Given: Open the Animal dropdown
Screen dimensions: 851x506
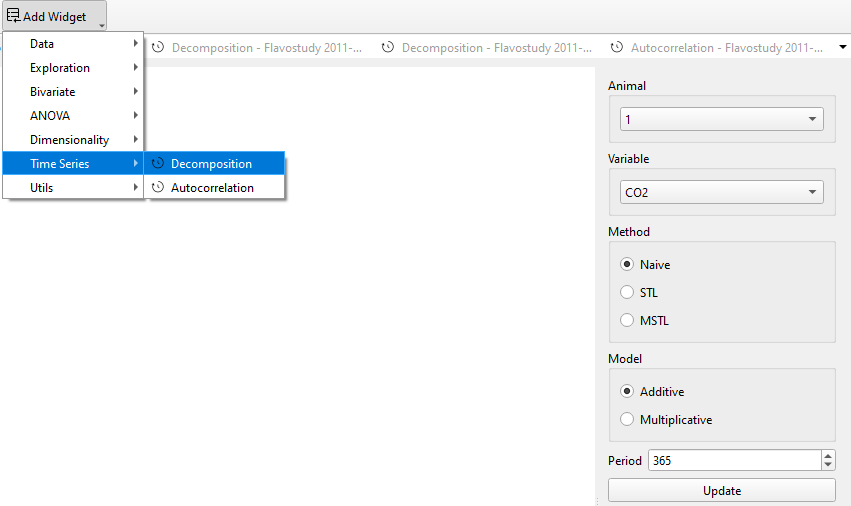Looking at the screenshot, I should [x=721, y=120].
